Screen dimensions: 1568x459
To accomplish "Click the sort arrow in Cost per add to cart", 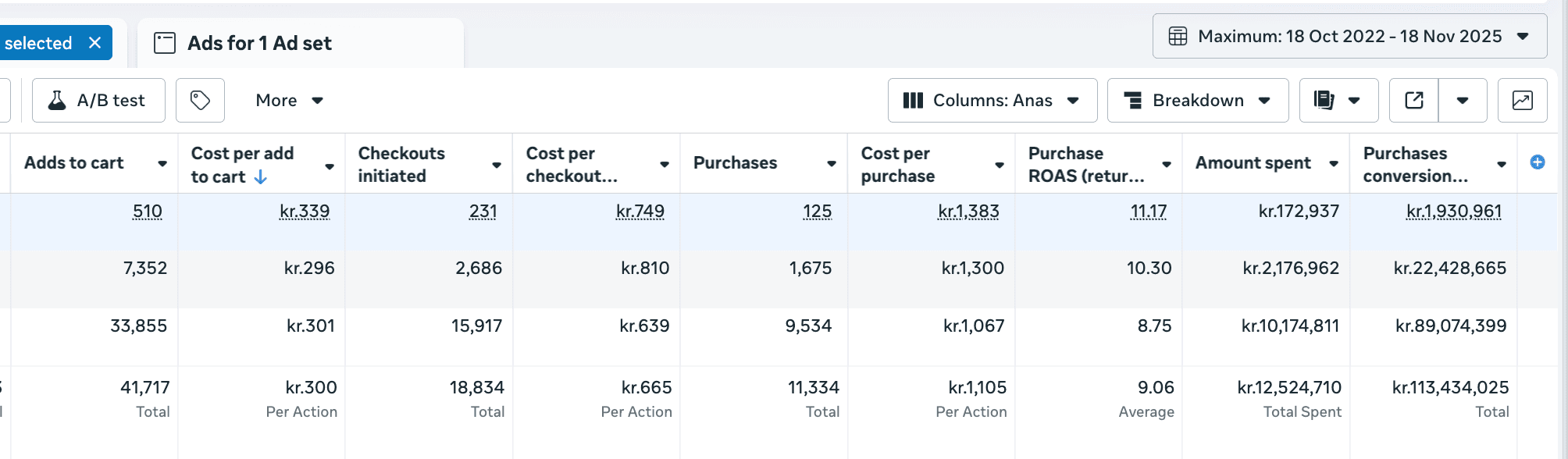I will (261, 177).
